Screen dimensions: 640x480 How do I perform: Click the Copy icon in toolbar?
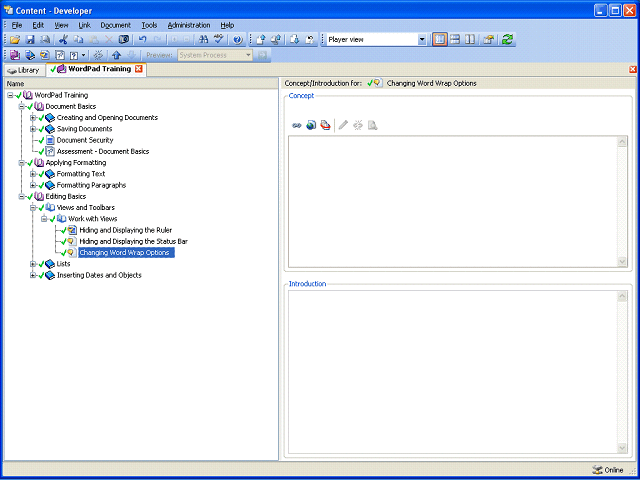pos(78,40)
